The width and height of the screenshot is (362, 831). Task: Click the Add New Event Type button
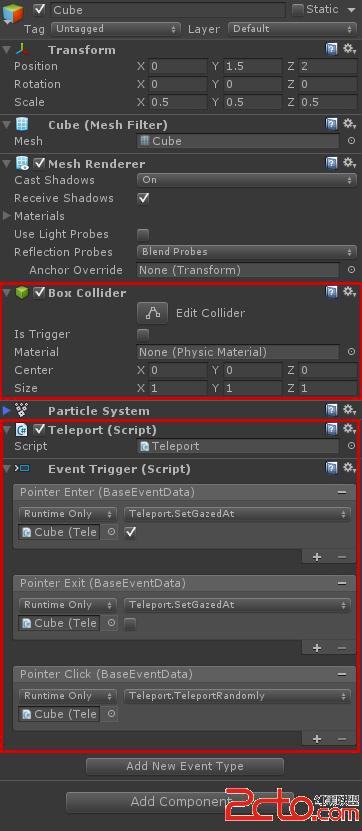[x=184, y=766]
